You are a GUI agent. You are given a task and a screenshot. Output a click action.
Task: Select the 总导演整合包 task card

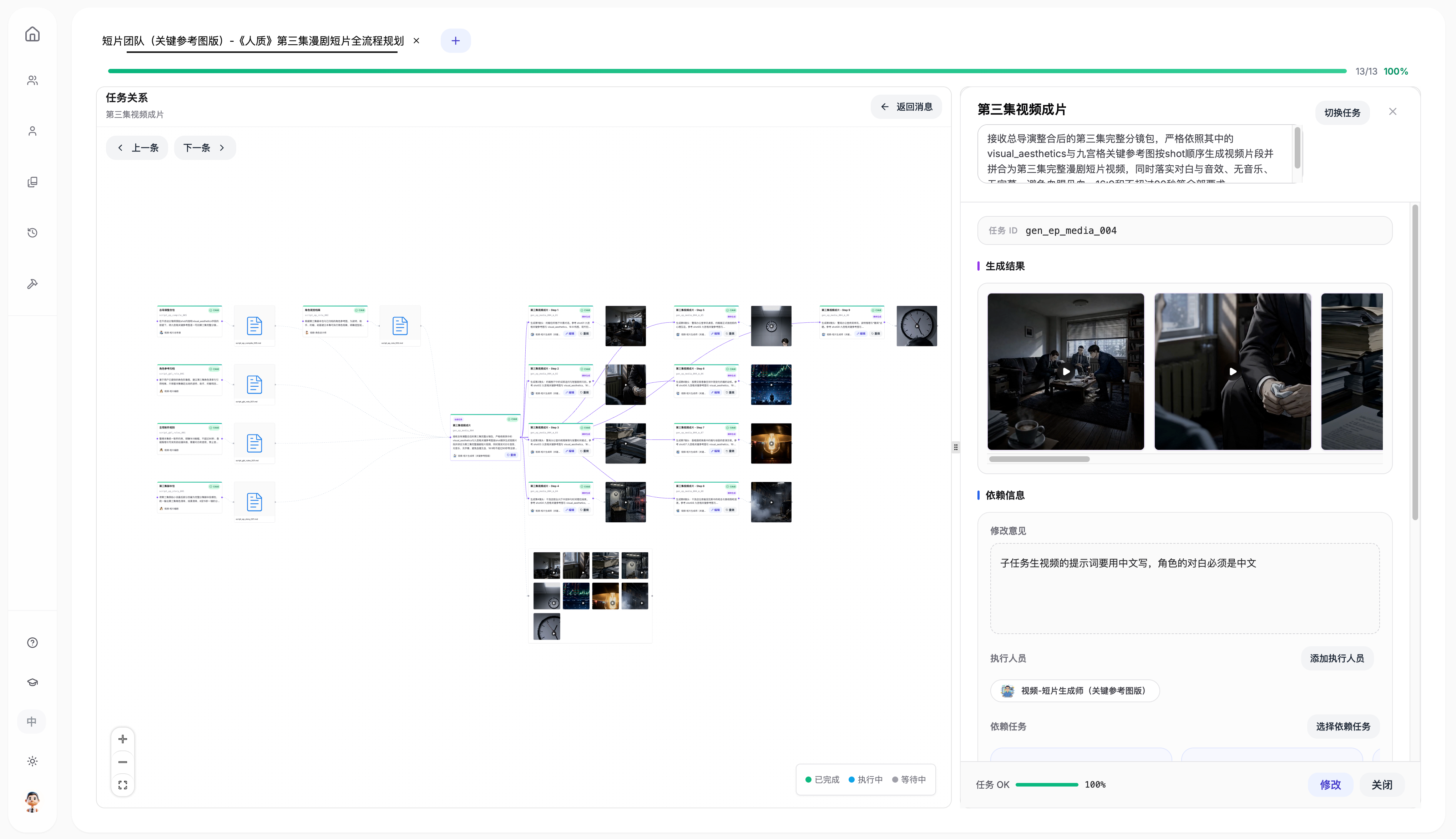pos(189,322)
